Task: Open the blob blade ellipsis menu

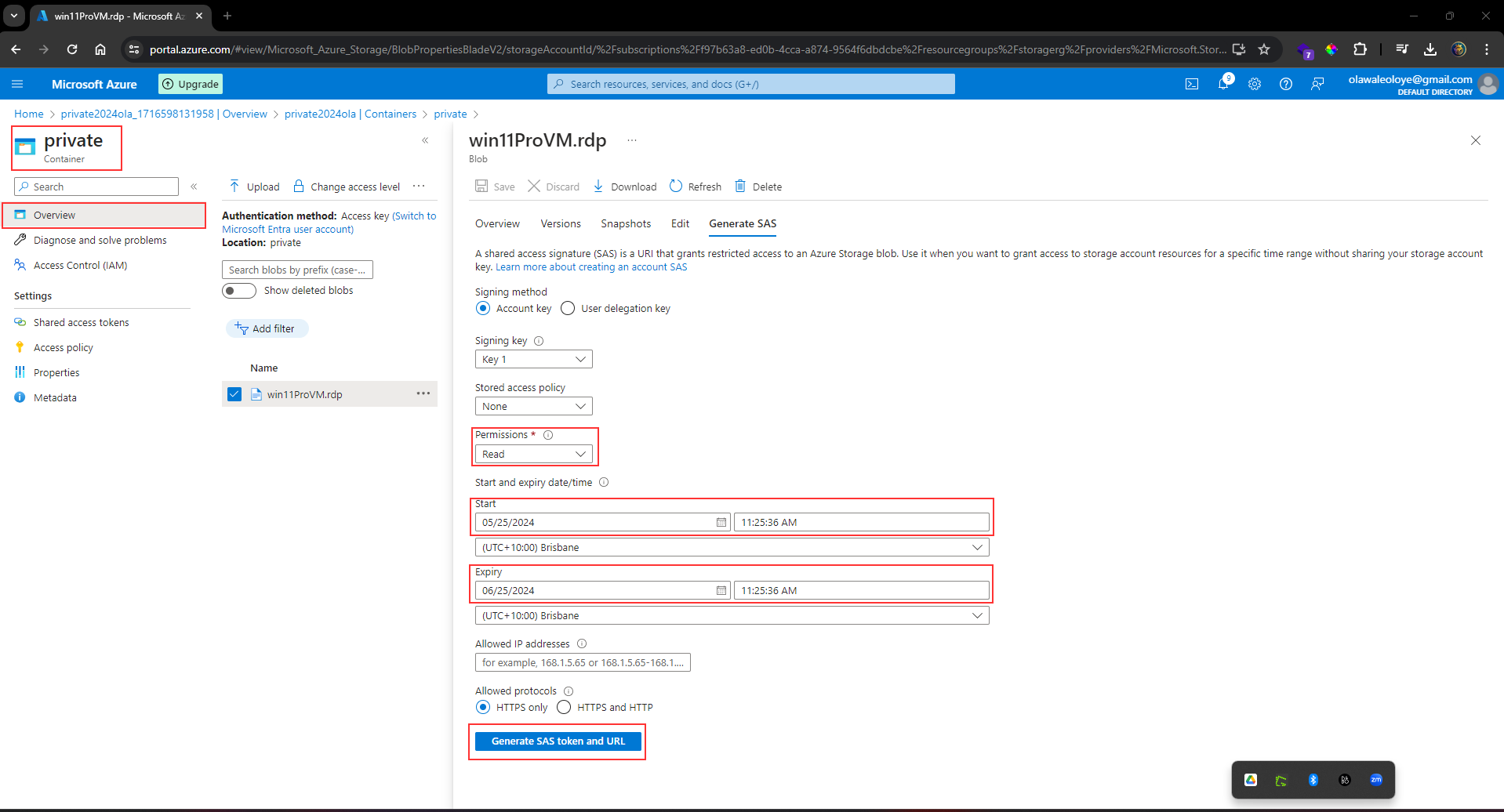Action: click(x=632, y=140)
